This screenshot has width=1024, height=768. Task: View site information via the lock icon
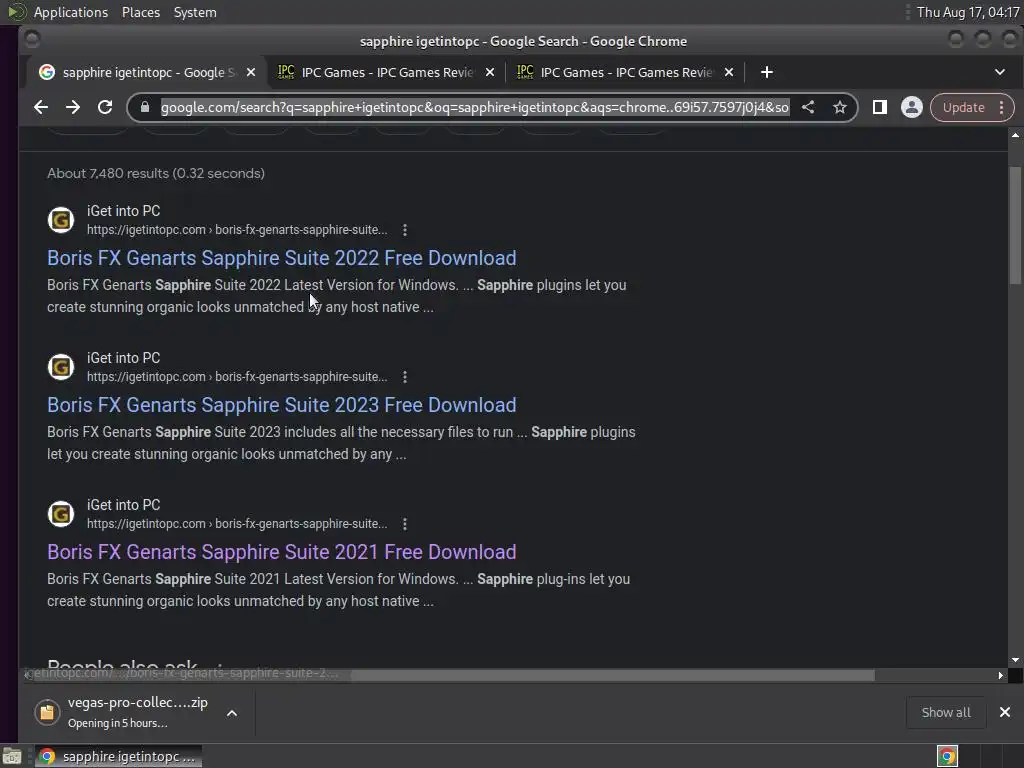click(145, 107)
